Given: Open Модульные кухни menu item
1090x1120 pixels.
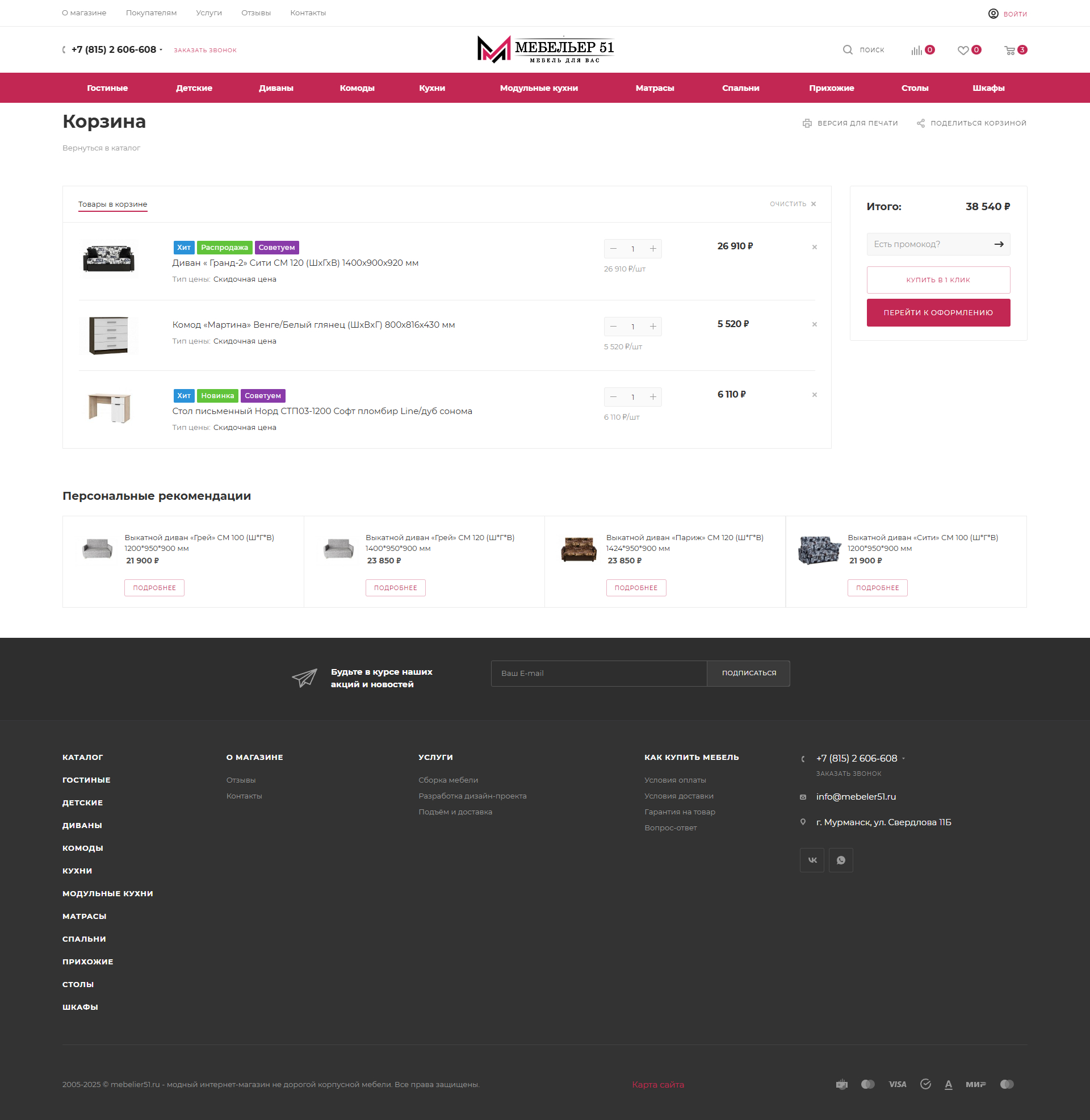Looking at the screenshot, I should pos(539,88).
